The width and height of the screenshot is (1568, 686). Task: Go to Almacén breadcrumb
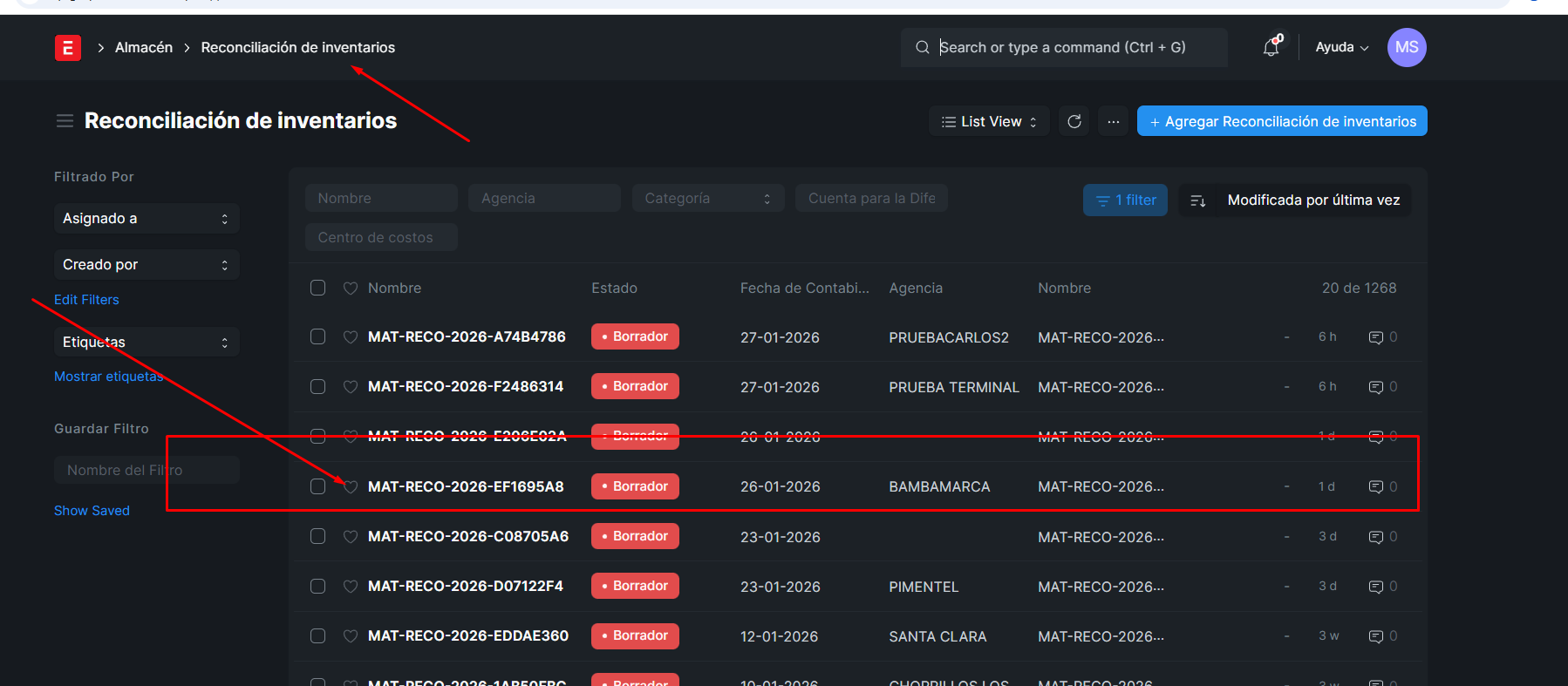[144, 47]
